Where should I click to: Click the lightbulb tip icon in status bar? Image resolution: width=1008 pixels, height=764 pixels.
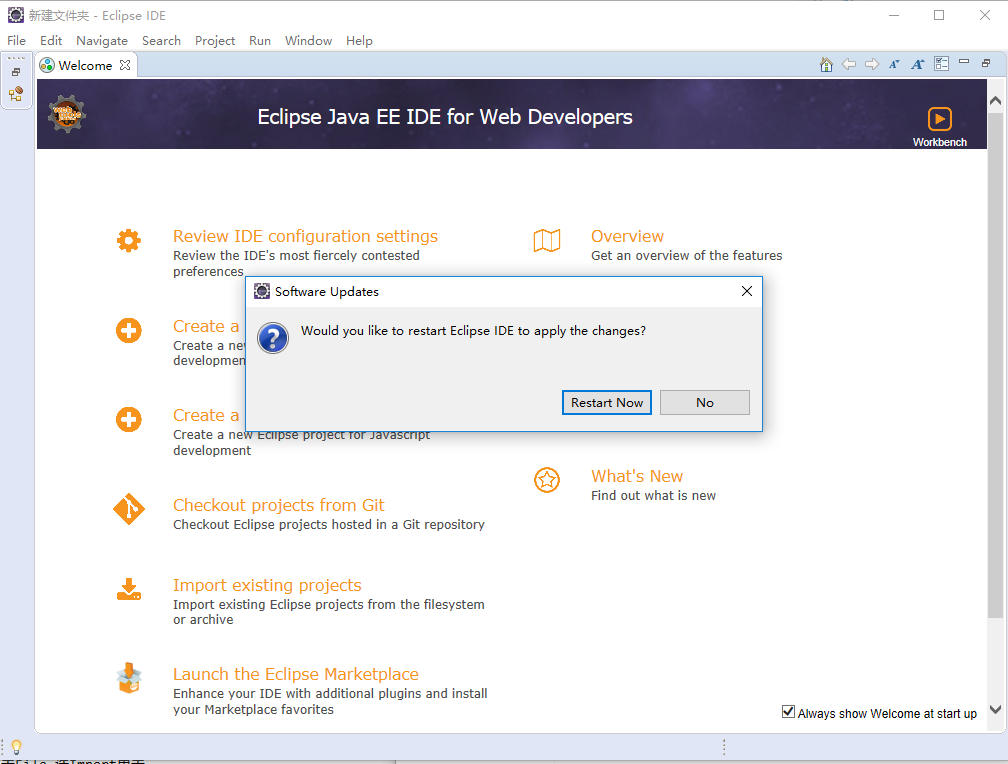click(17, 747)
